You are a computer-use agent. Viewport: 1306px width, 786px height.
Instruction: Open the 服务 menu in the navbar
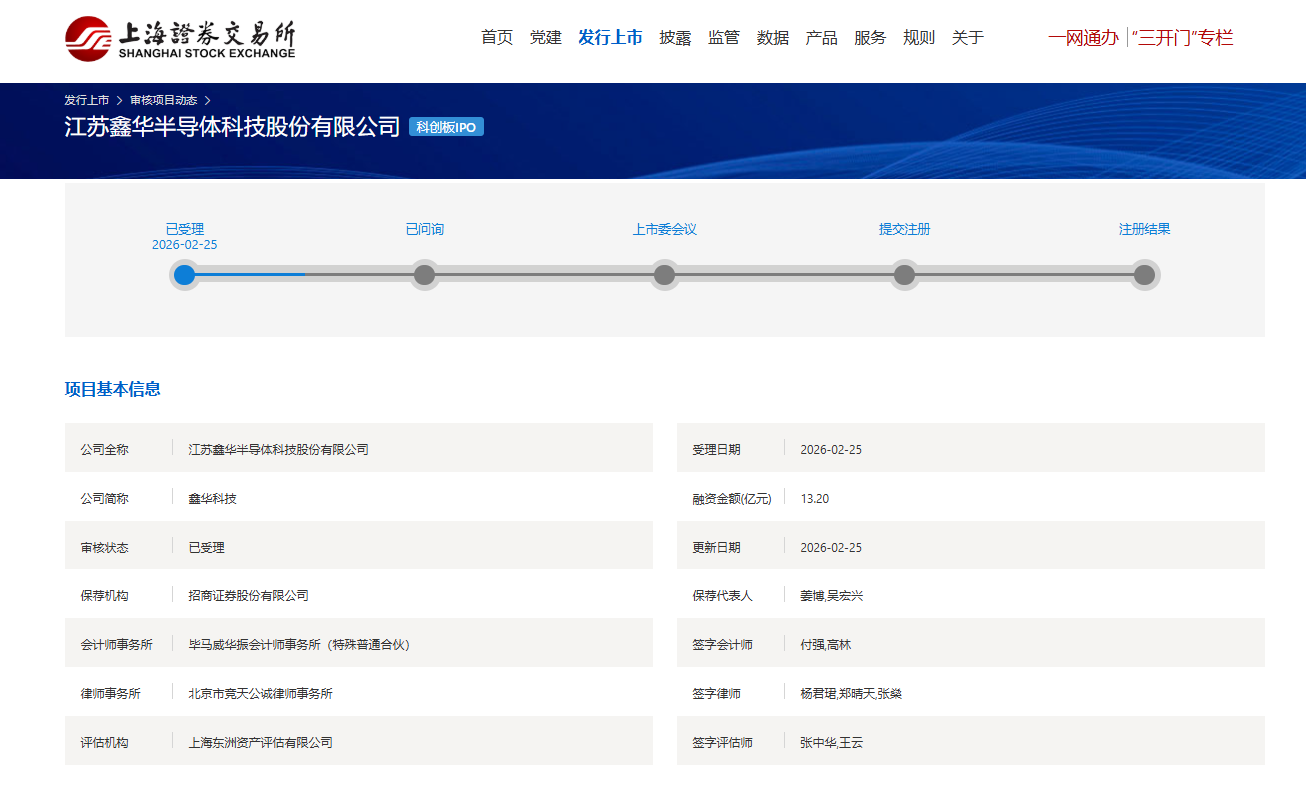pyautogui.click(x=870, y=38)
